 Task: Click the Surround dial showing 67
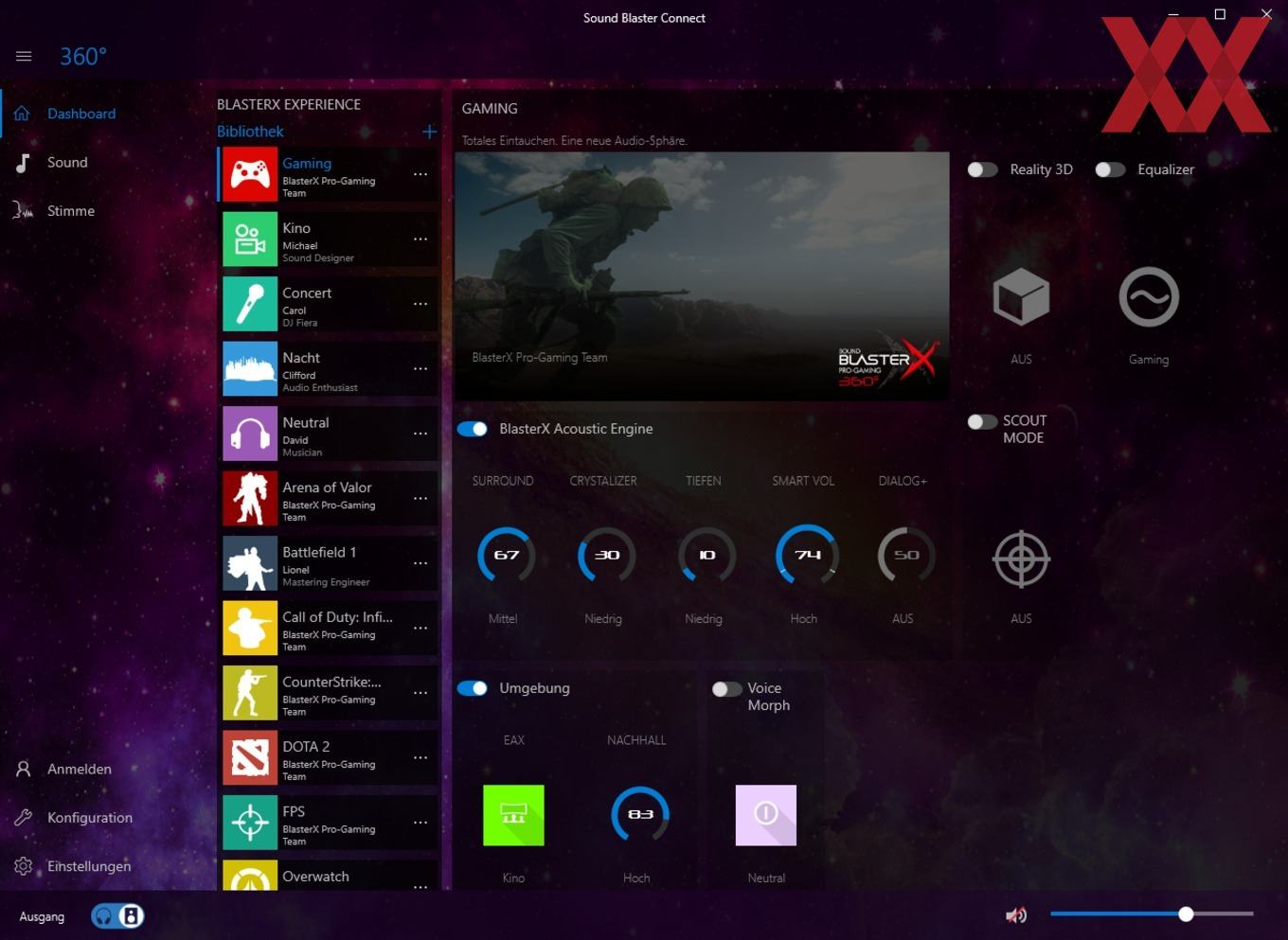(506, 555)
